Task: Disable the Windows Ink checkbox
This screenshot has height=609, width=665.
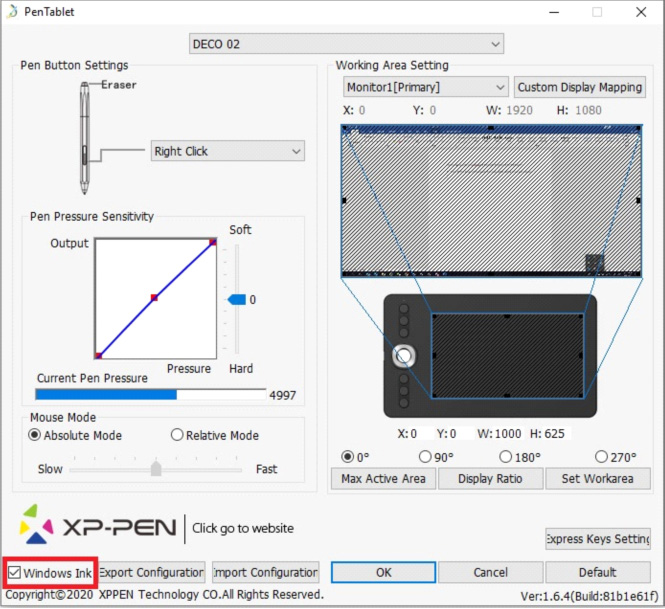Action: [14, 573]
